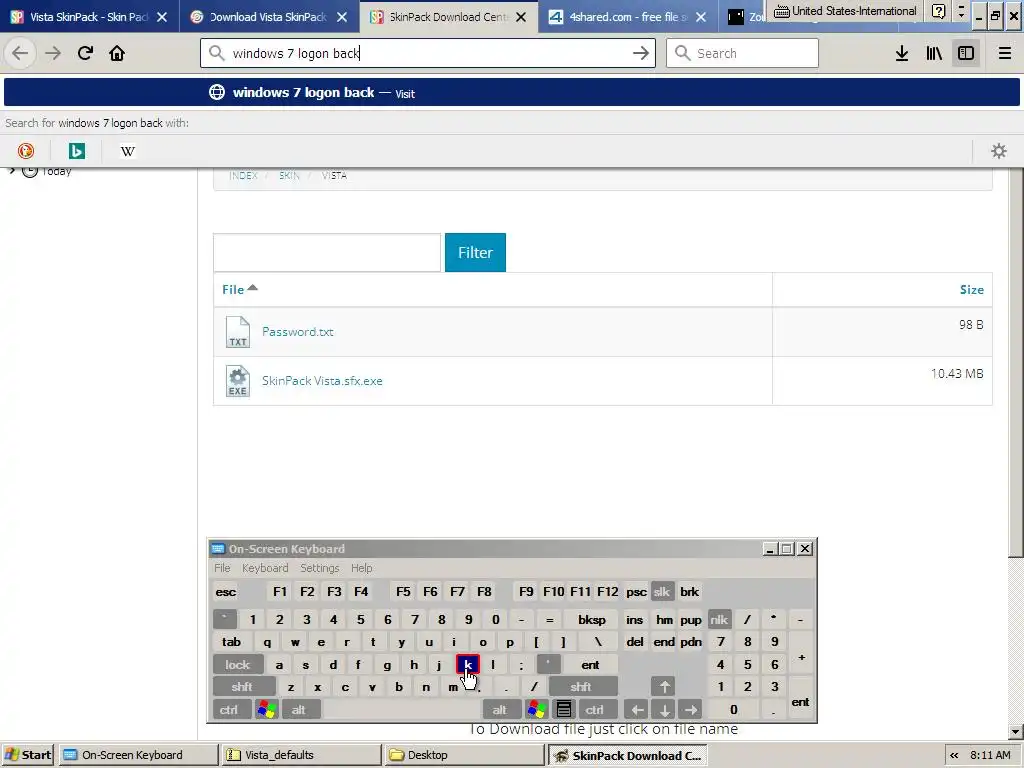1024x768 pixels.
Task: Toggle the right shft key on keyboard
Action: click(x=581, y=686)
